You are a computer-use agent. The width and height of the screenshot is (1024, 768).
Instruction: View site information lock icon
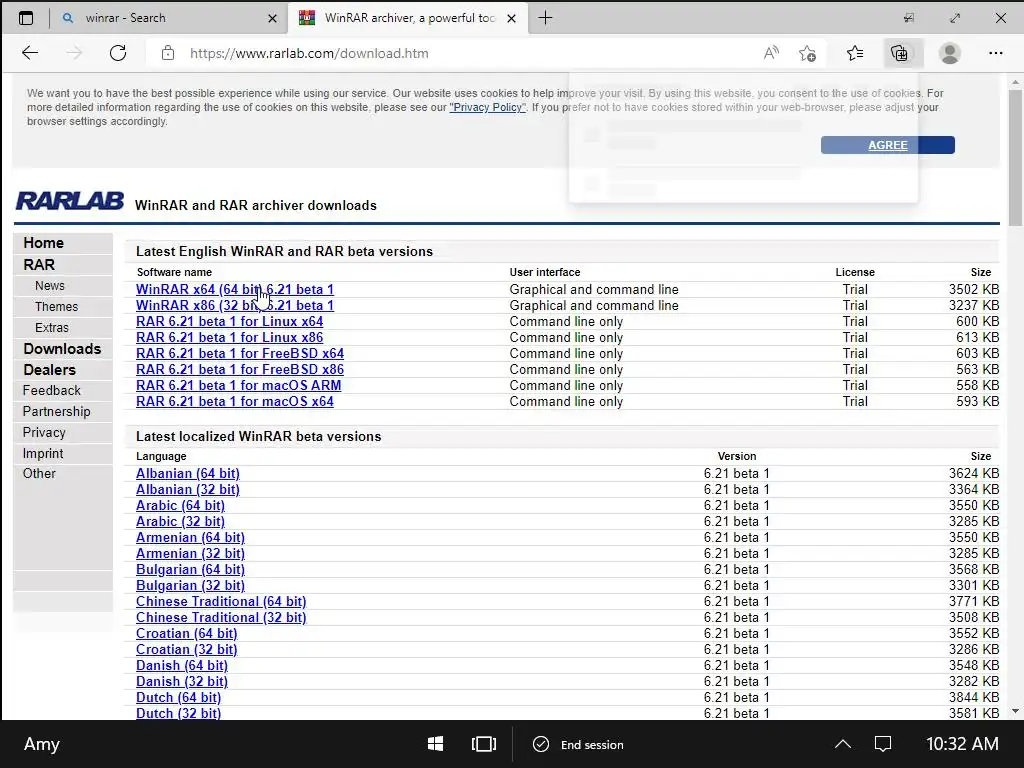[168, 53]
